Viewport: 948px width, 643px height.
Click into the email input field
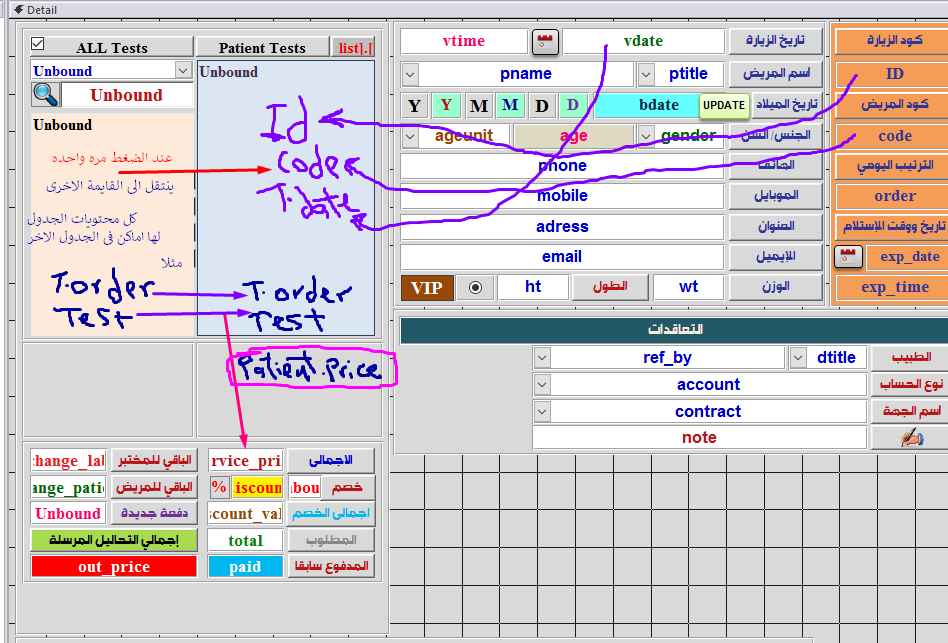[561, 257]
